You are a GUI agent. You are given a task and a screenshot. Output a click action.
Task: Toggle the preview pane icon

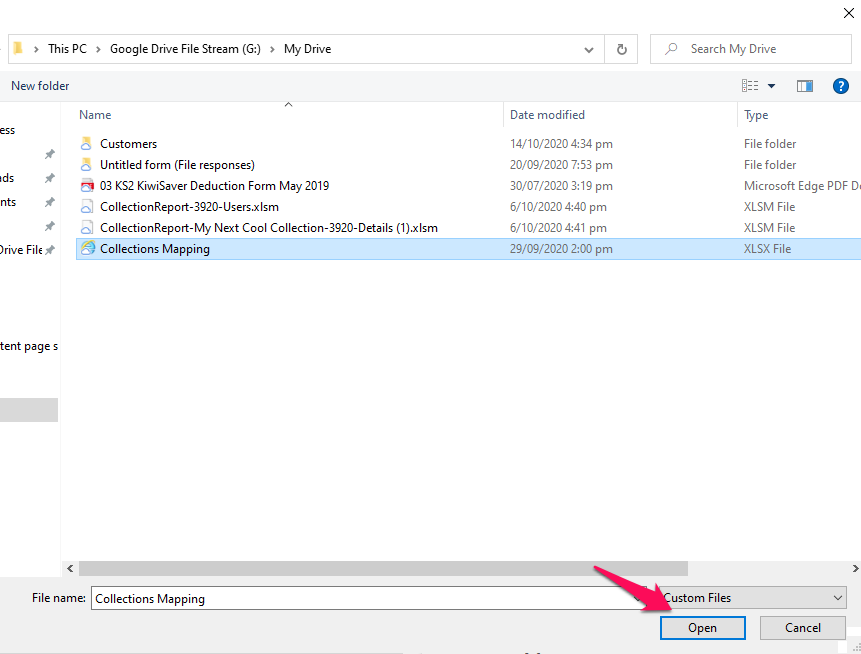point(804,86)
